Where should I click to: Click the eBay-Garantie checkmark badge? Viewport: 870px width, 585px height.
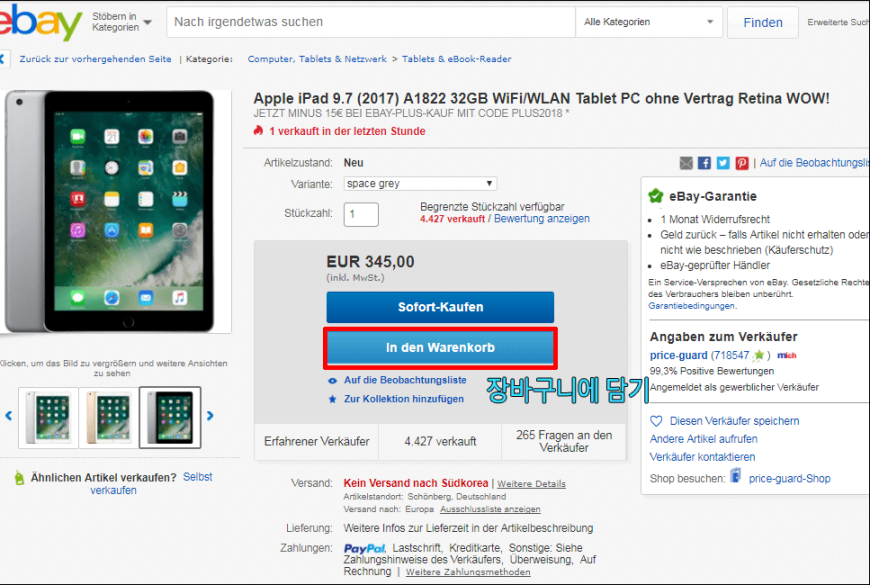point(656,196)
